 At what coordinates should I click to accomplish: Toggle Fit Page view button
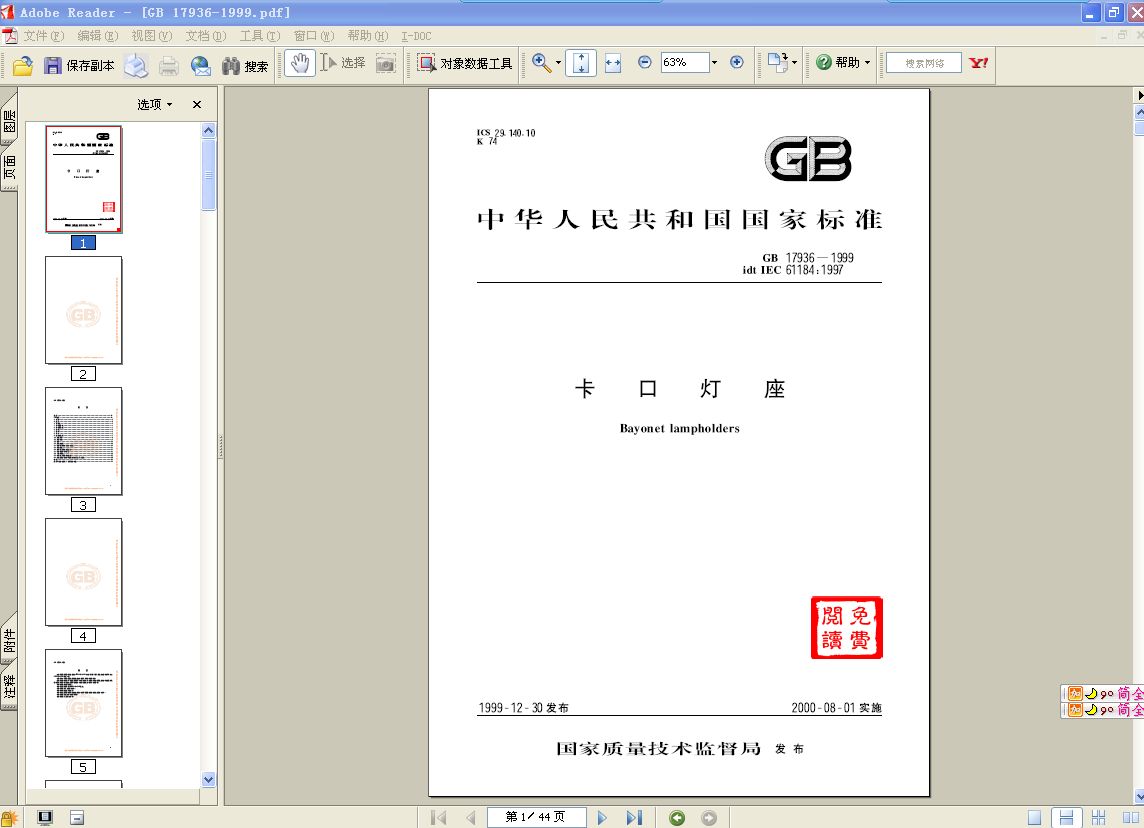tap(581, 63)
